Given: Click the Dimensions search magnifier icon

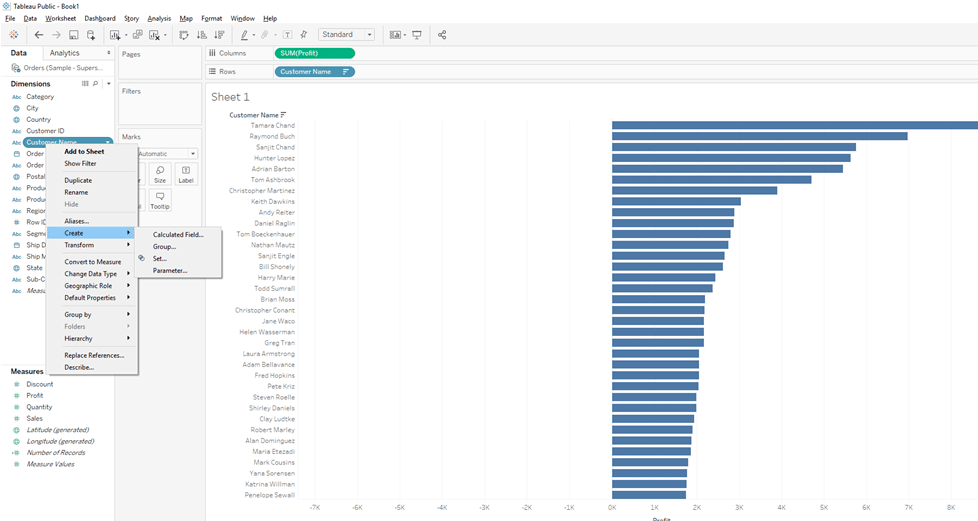Looking at the screenshot, I should pyautogui.click(x=95, y=84).
